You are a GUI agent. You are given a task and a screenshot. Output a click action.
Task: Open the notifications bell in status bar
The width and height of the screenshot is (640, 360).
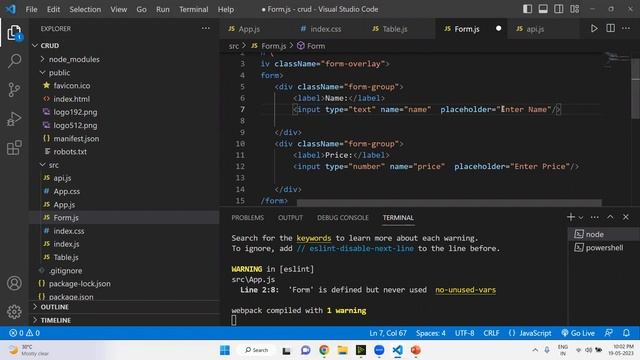click(626, 333)
